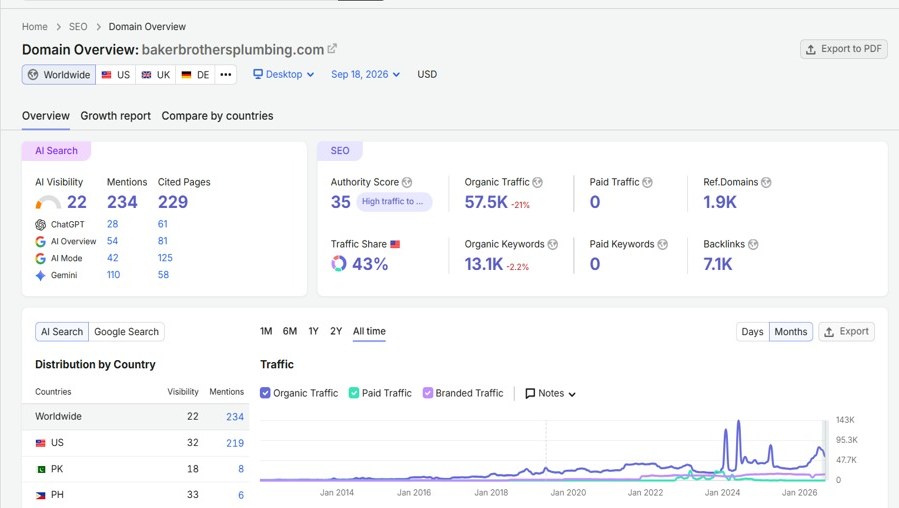Open Compare by countries tab
Screen dimensions: 899x508
(x=217, y=116)
